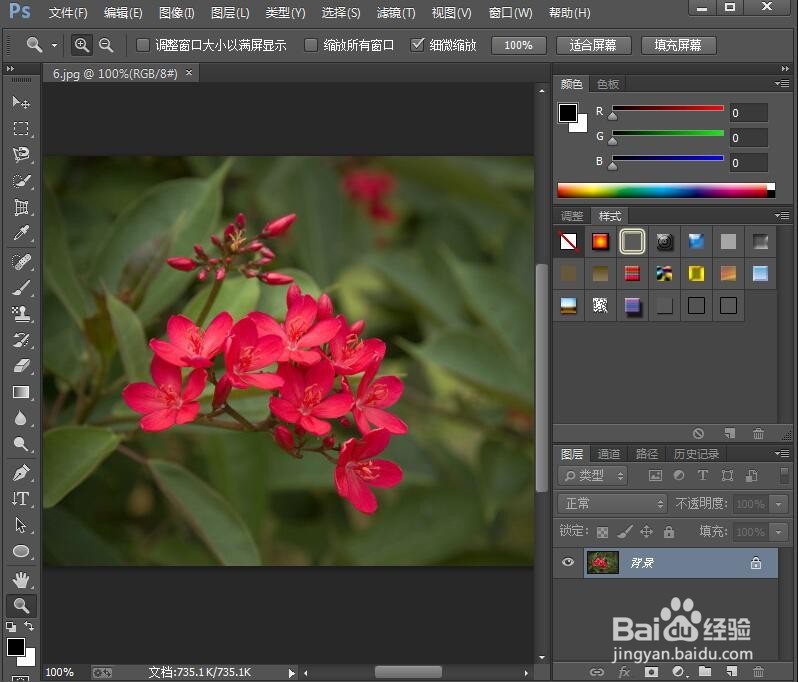Uncheck the scrubby zoom checkbox
This screenshot has width=798, height=682.
(x=417, y=45)
